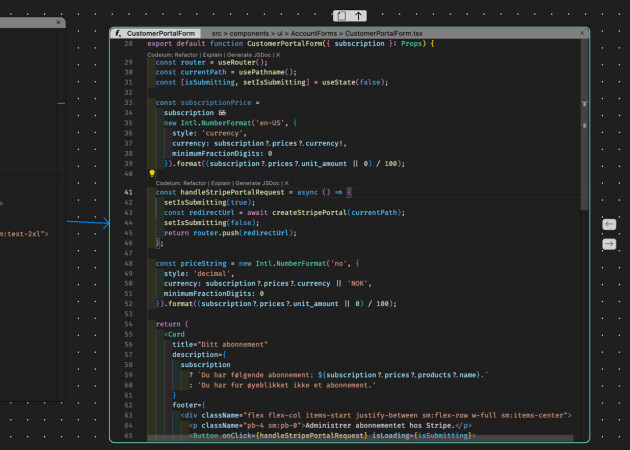Click the 'NOK' string on line 50
630x450 pixels.
click(x=357, y=284)
